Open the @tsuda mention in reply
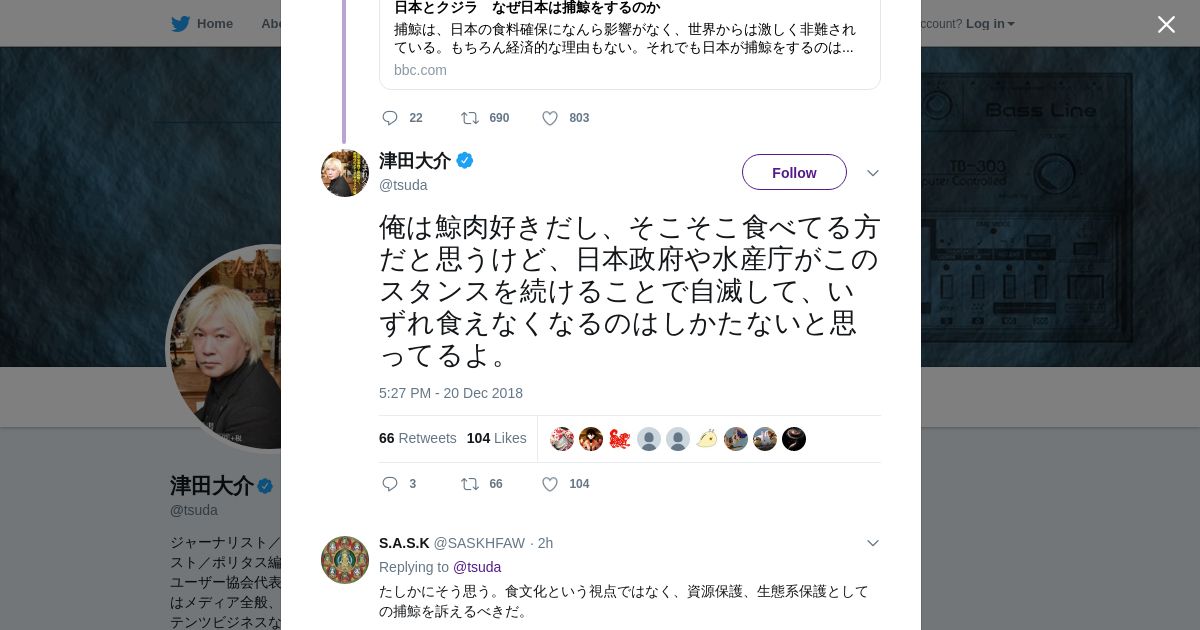The height and width of the screenshot is (630, 1200). pyautogui.click(x=477, y=567)
